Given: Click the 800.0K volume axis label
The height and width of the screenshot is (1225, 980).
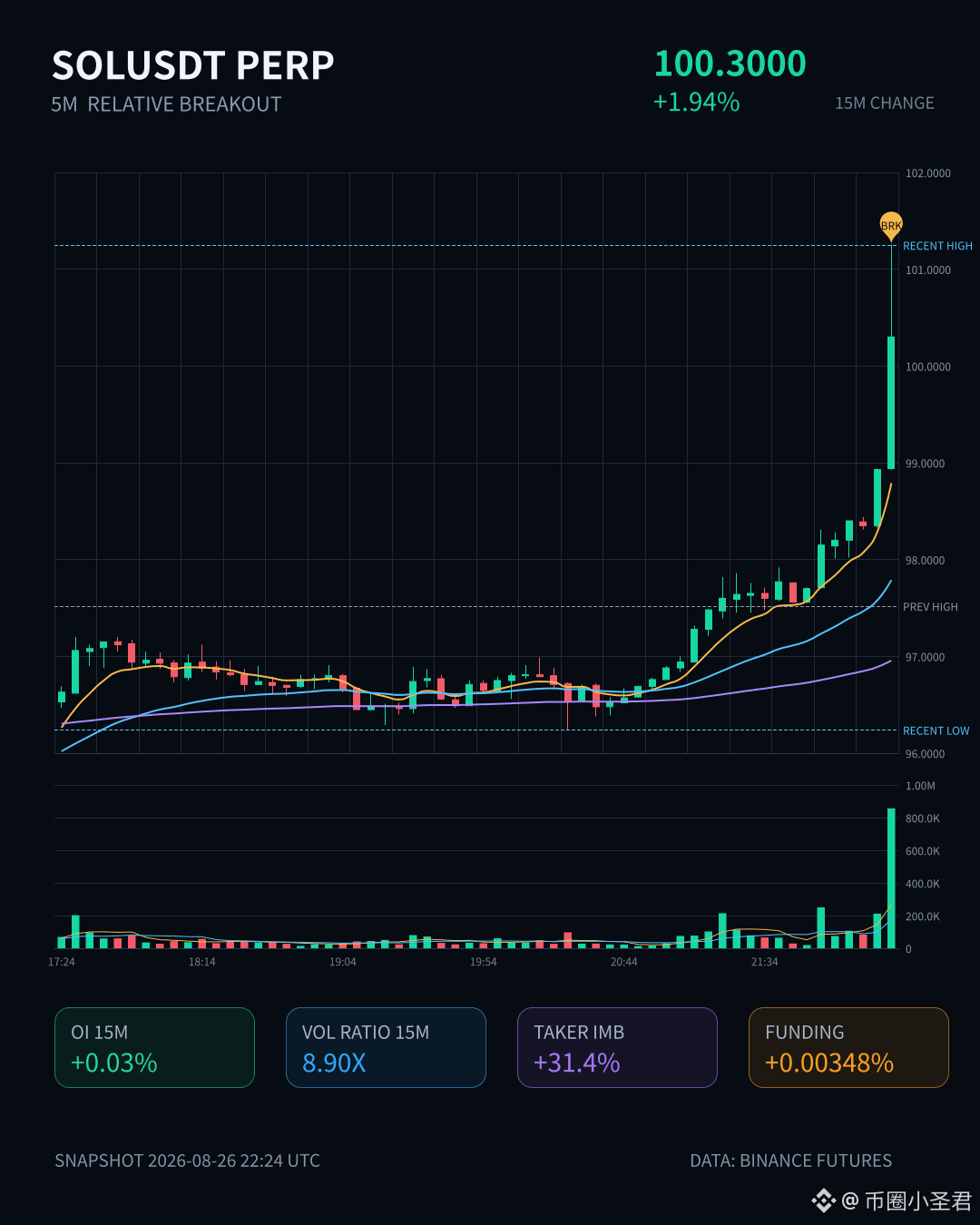Looking at the screenshot, I should click(922, 818).
